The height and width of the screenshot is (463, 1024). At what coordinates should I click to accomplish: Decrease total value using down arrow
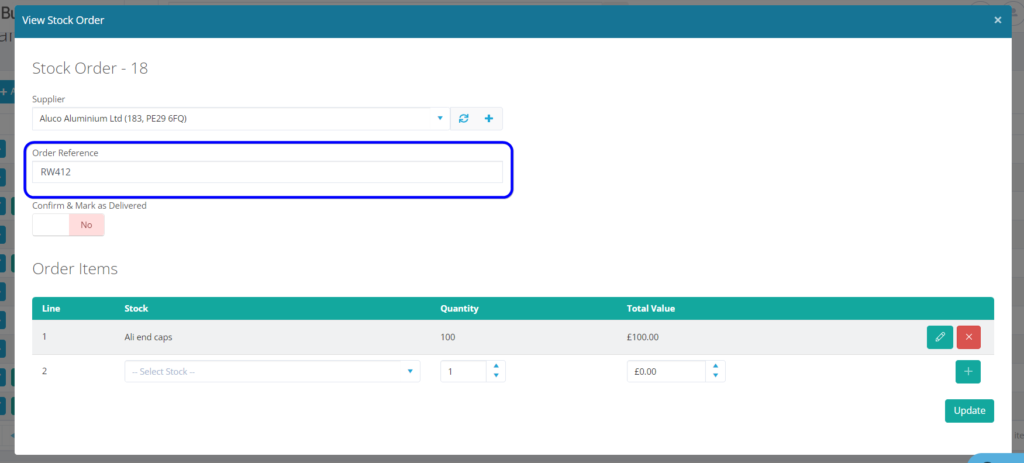pyautogui.click(x=714, y=377)
